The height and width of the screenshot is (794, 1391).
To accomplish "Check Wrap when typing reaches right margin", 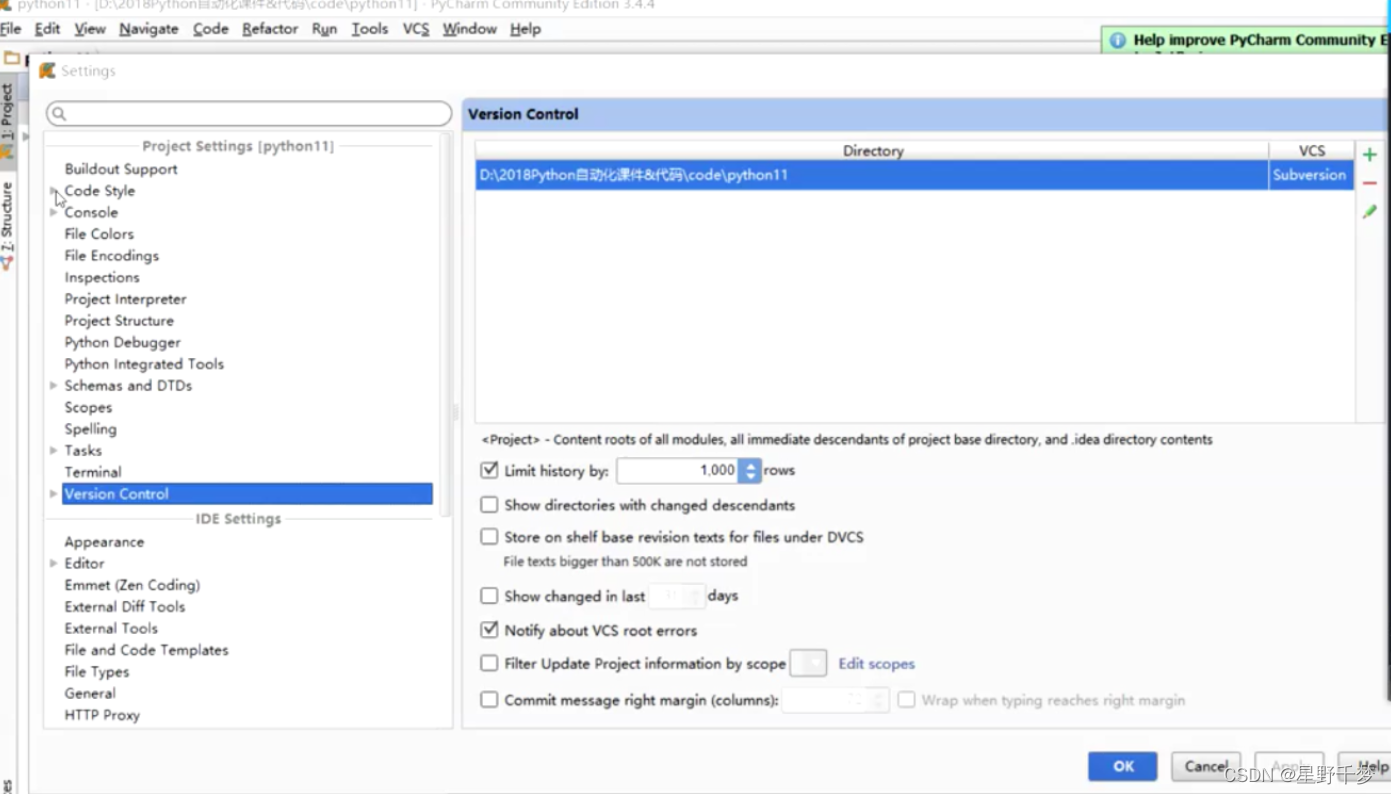I will [906, 700].
